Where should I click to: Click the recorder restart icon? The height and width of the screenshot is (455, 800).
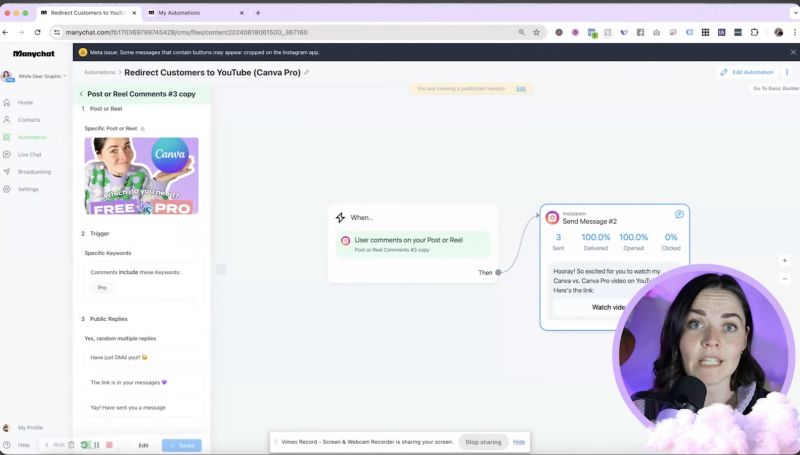[x=84, y=445]
